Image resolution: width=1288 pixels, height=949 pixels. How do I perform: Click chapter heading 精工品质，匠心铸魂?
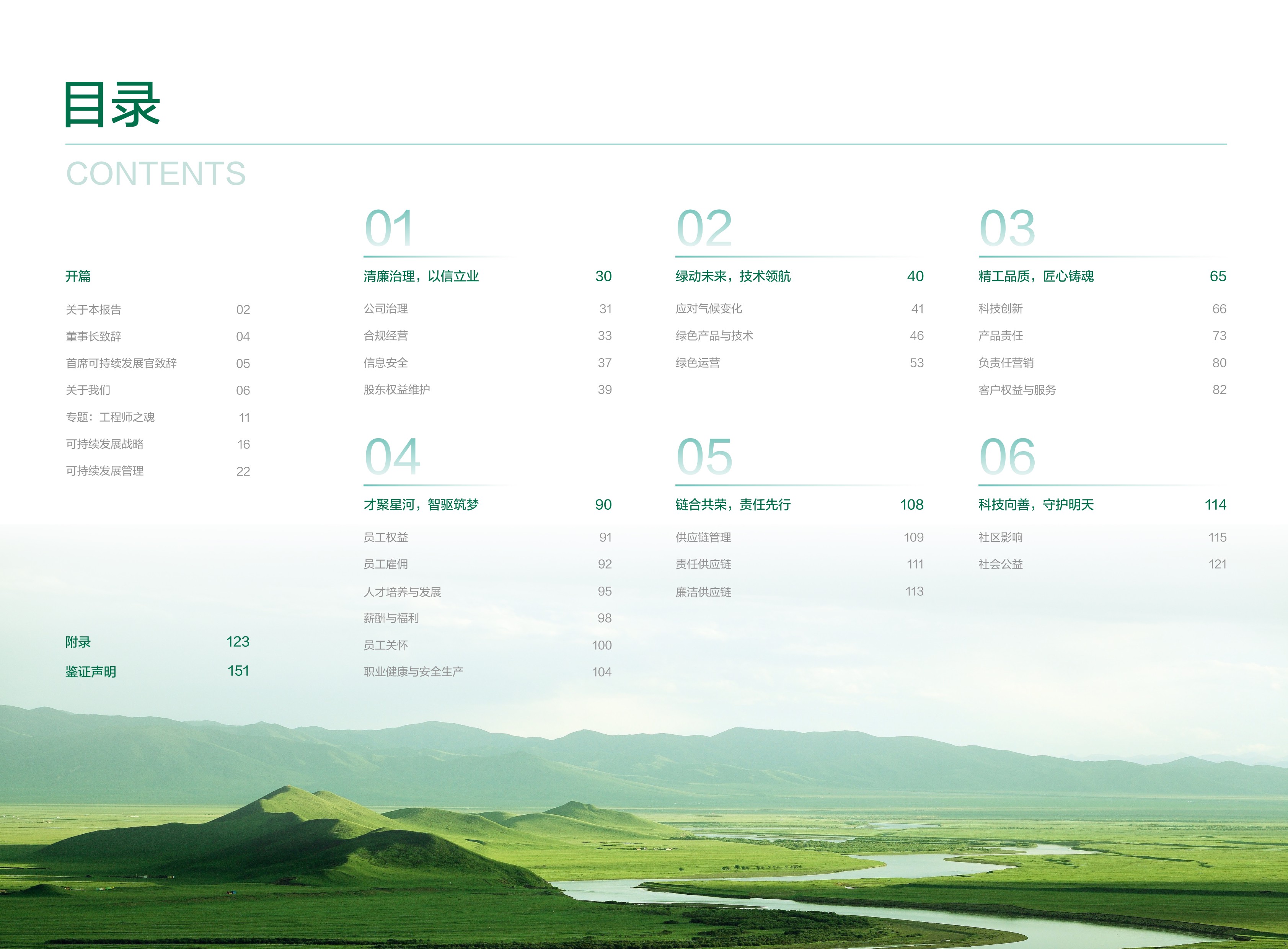(1036, 276)
